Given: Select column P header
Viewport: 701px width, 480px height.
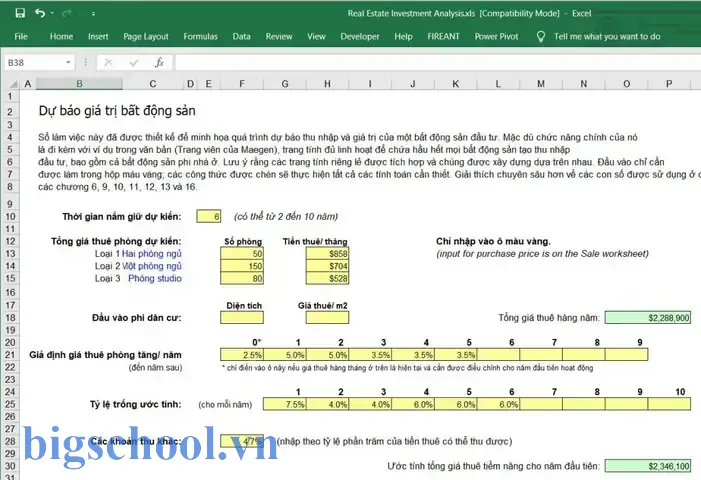Looking at the screenshot, I should pos(669,84).
